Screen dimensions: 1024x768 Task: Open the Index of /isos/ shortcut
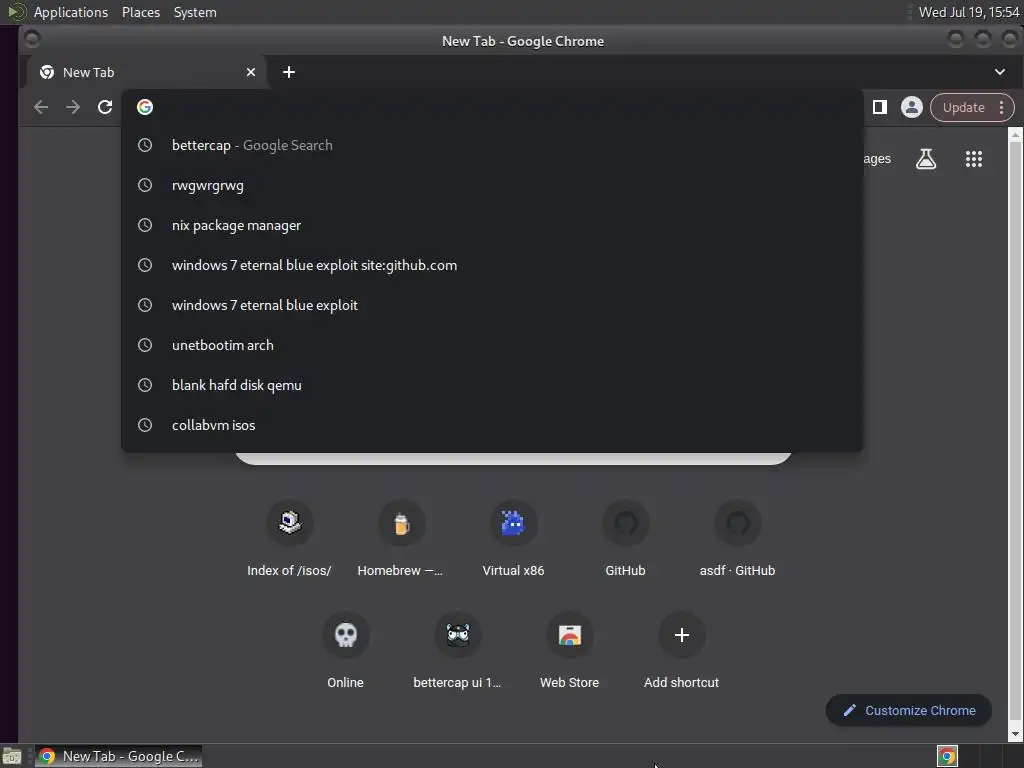pyautogui.click(x=289, y=539)
